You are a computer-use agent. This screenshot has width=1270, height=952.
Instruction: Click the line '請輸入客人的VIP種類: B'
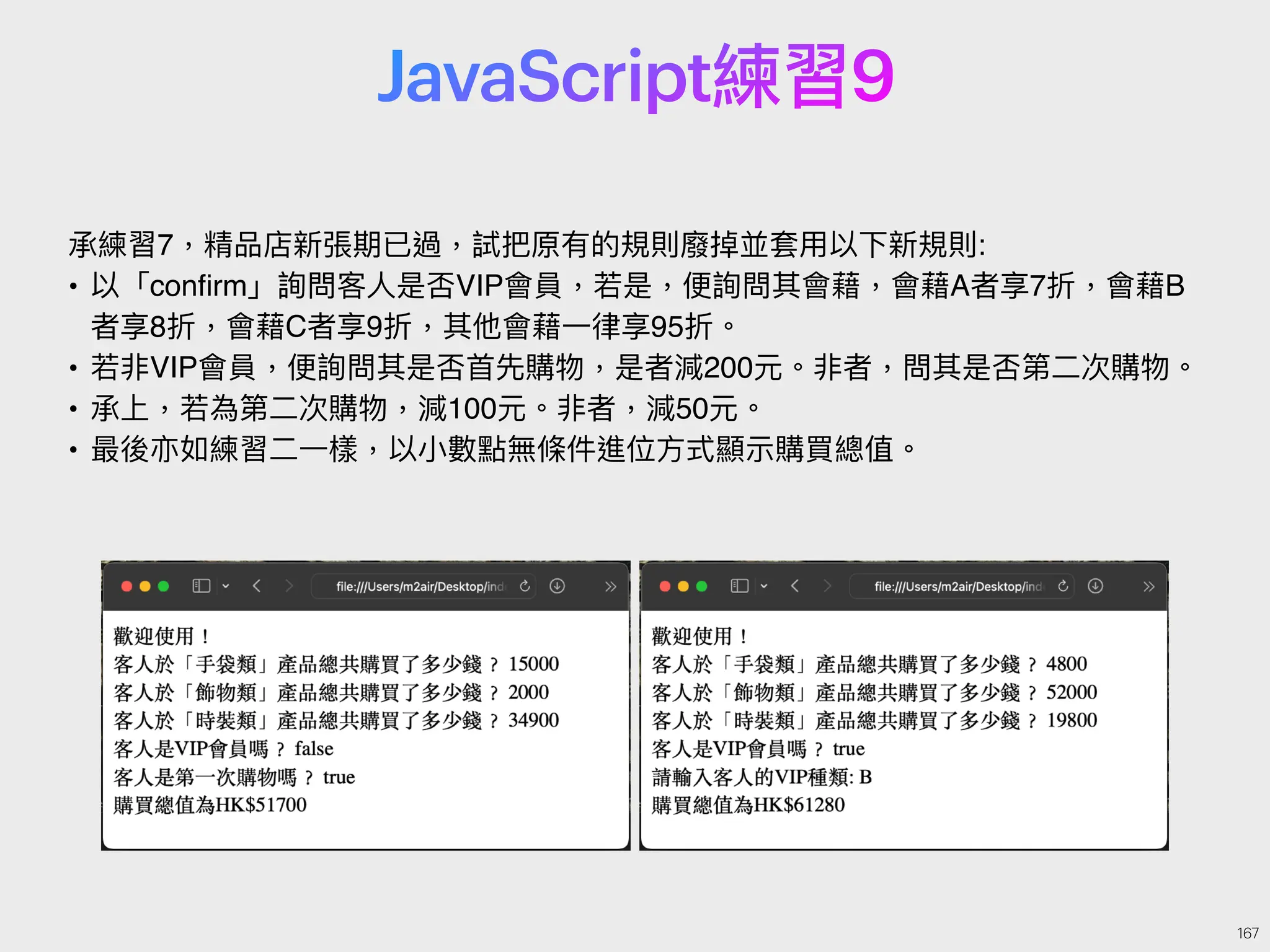click(x=762, y=777)
